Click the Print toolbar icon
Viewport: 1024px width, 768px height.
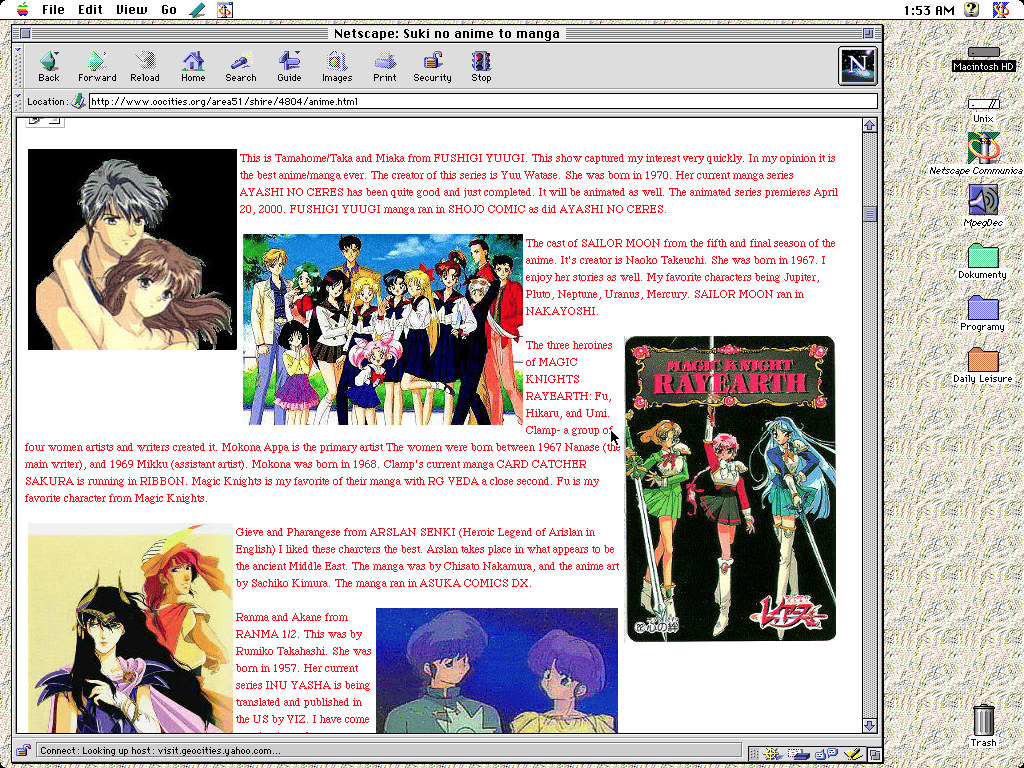384,66
